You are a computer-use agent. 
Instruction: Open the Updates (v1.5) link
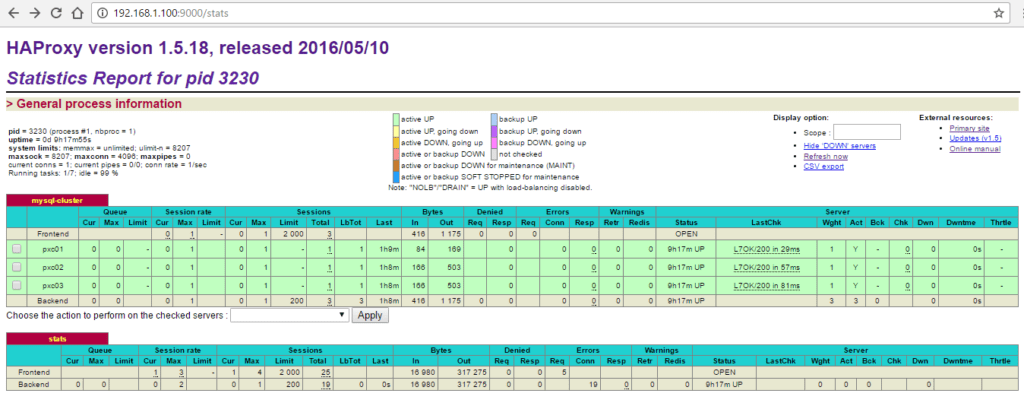[974, 138]
